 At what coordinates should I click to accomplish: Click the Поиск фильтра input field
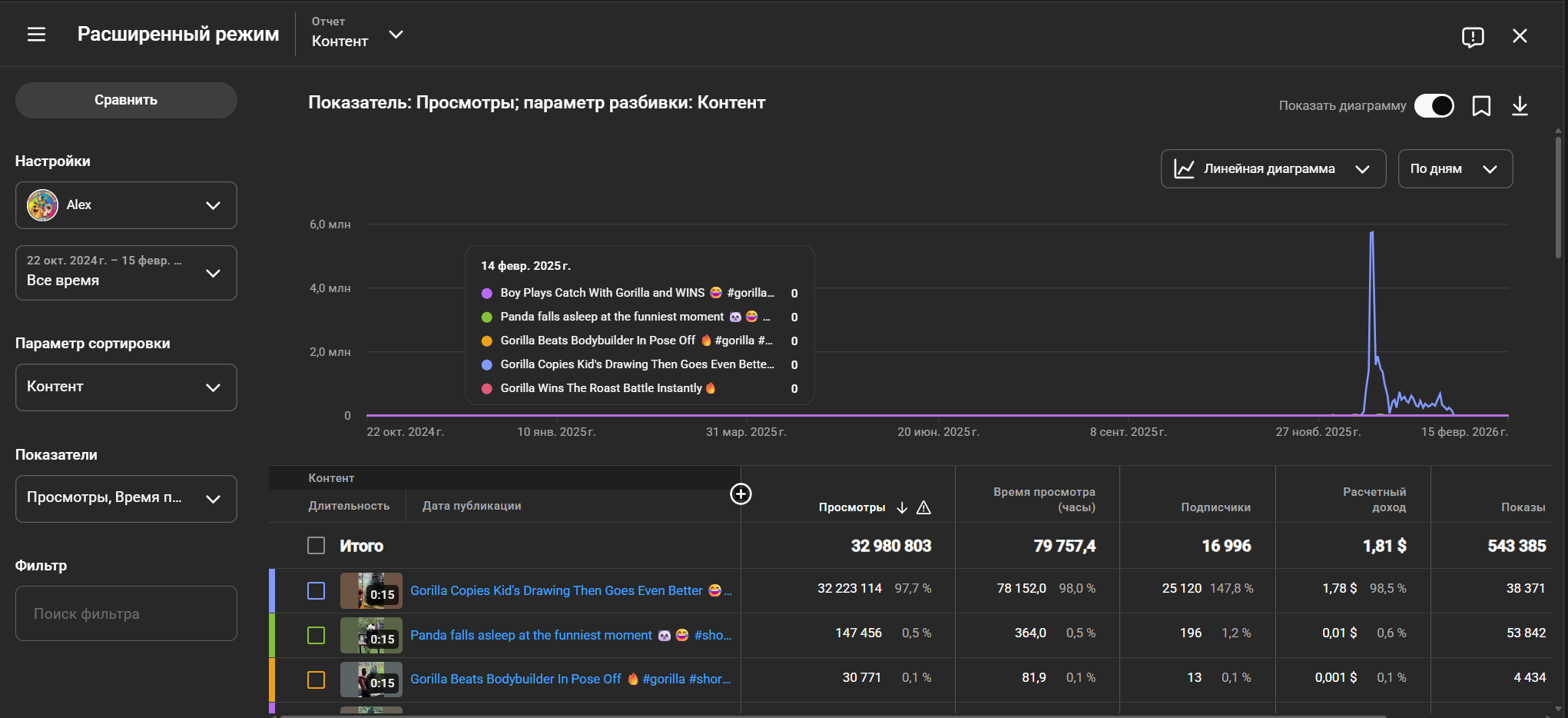[126, 613]
